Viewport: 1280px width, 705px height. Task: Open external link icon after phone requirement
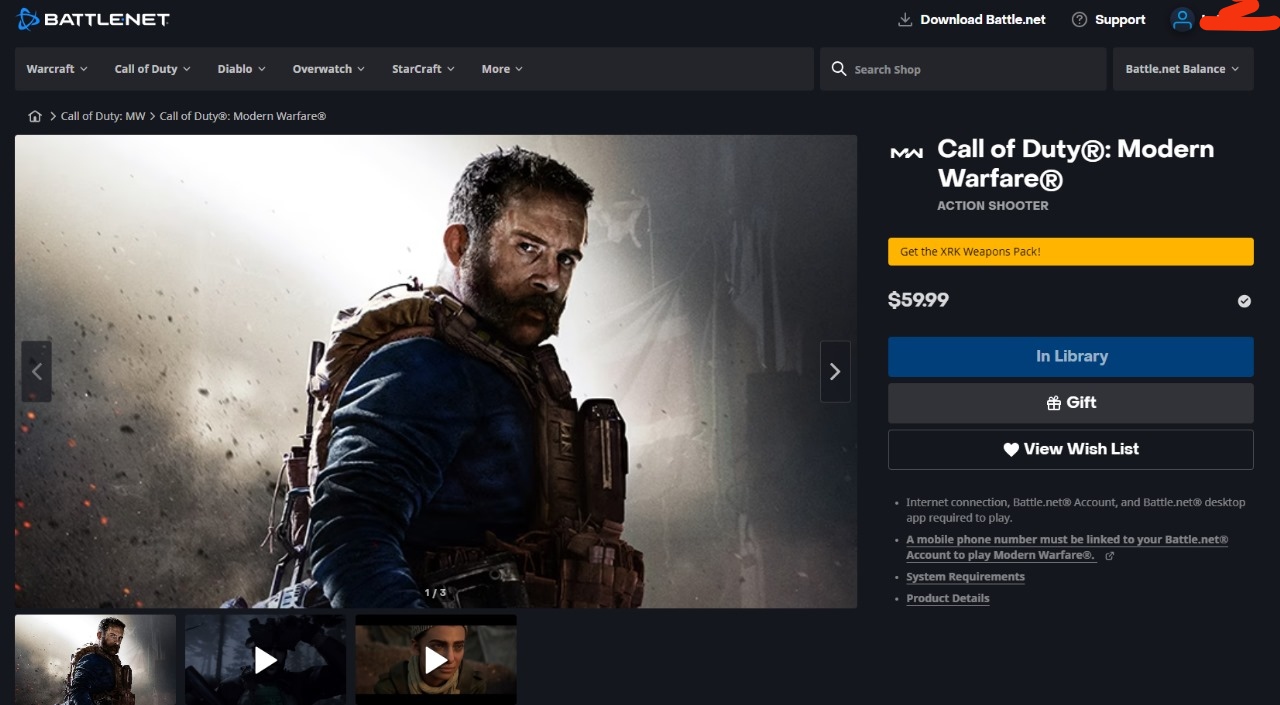1109,556
